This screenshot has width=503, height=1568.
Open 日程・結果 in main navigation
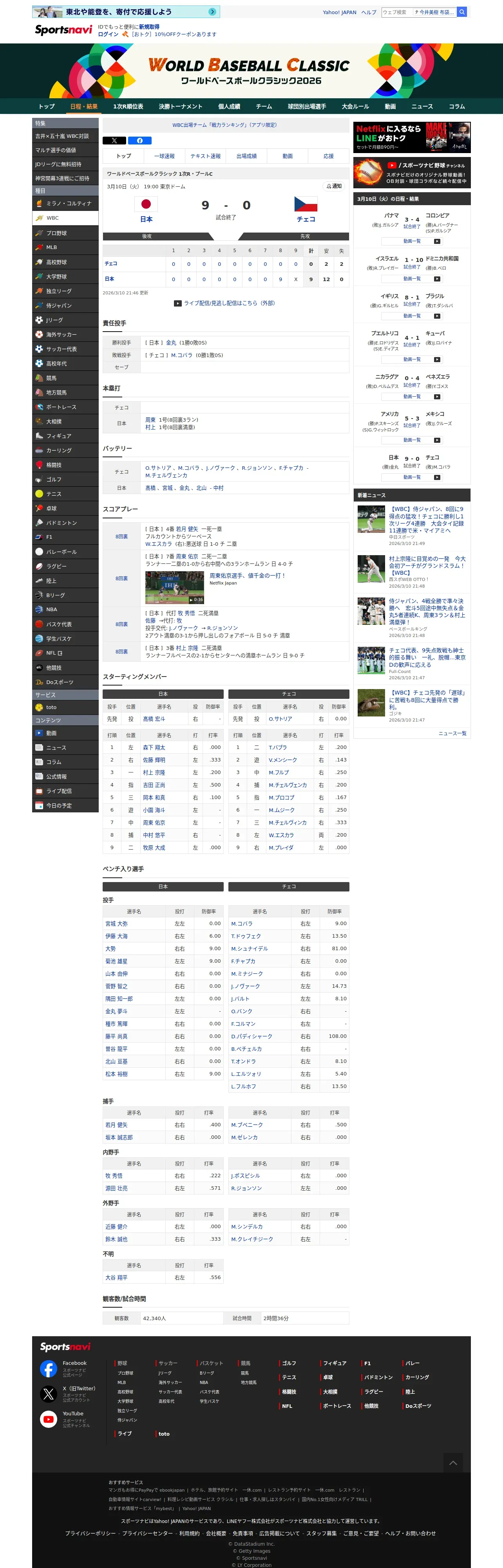tap(84, 106)
